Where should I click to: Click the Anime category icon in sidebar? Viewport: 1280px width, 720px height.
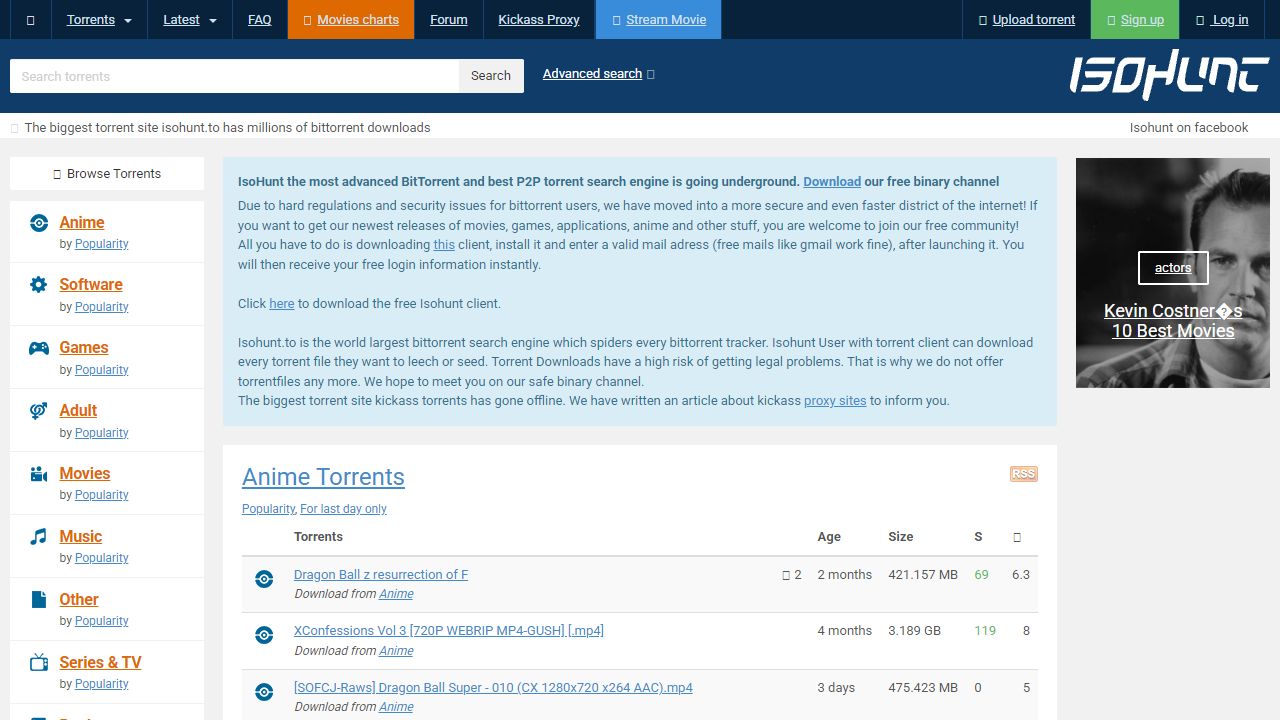pos(39,223)
